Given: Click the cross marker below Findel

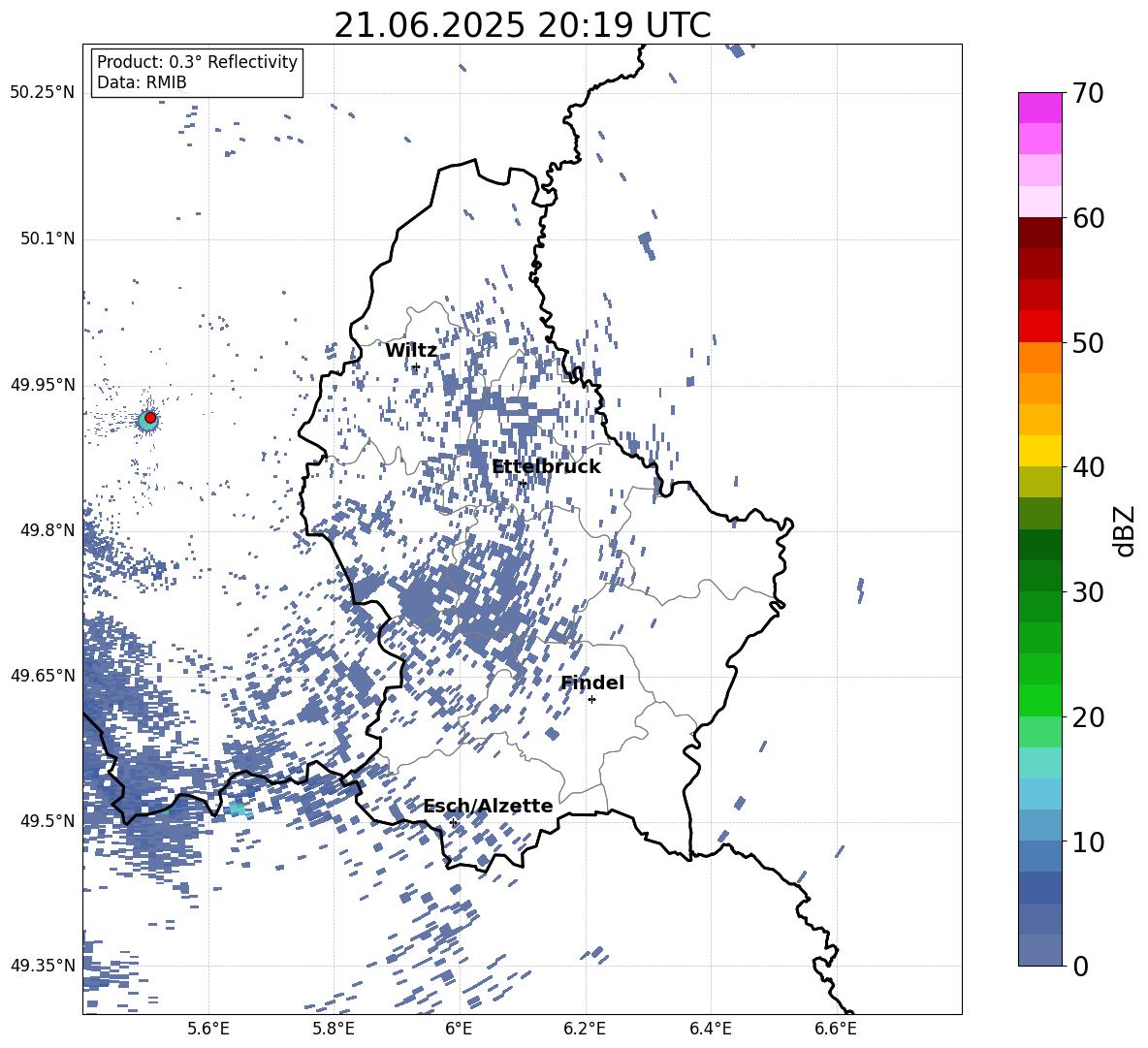Looking at the screenshot, I should tap(591, 700).
